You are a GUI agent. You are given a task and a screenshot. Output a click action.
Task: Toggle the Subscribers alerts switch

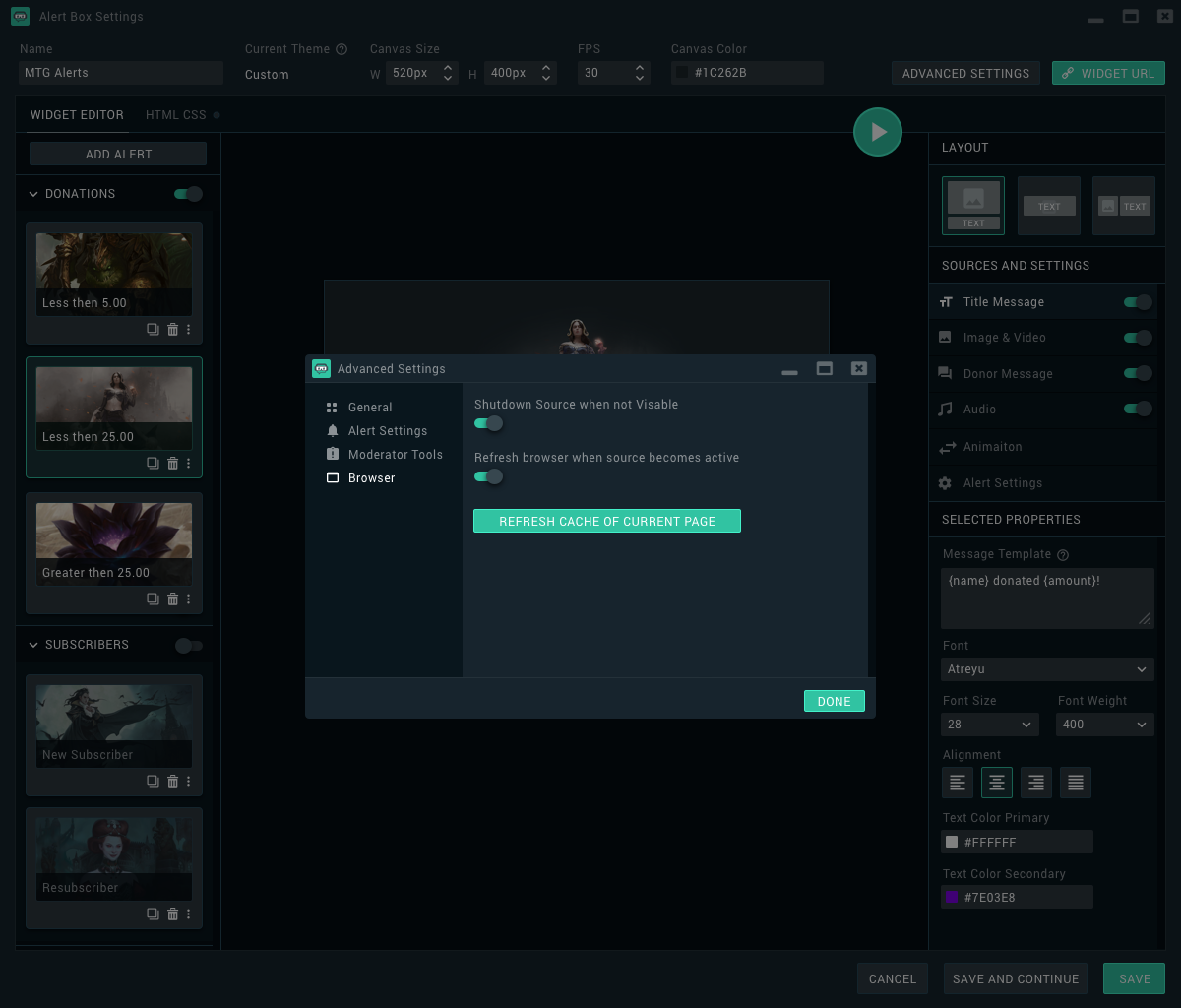tap(188, 646)
